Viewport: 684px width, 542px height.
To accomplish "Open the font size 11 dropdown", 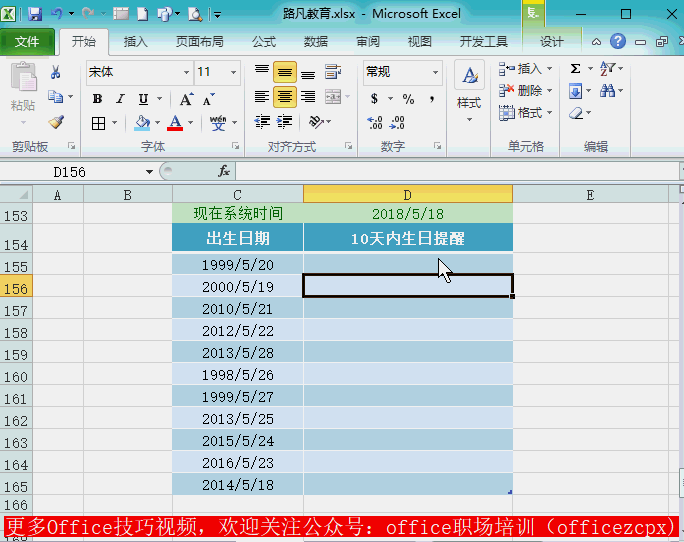I will pos(233,72).
